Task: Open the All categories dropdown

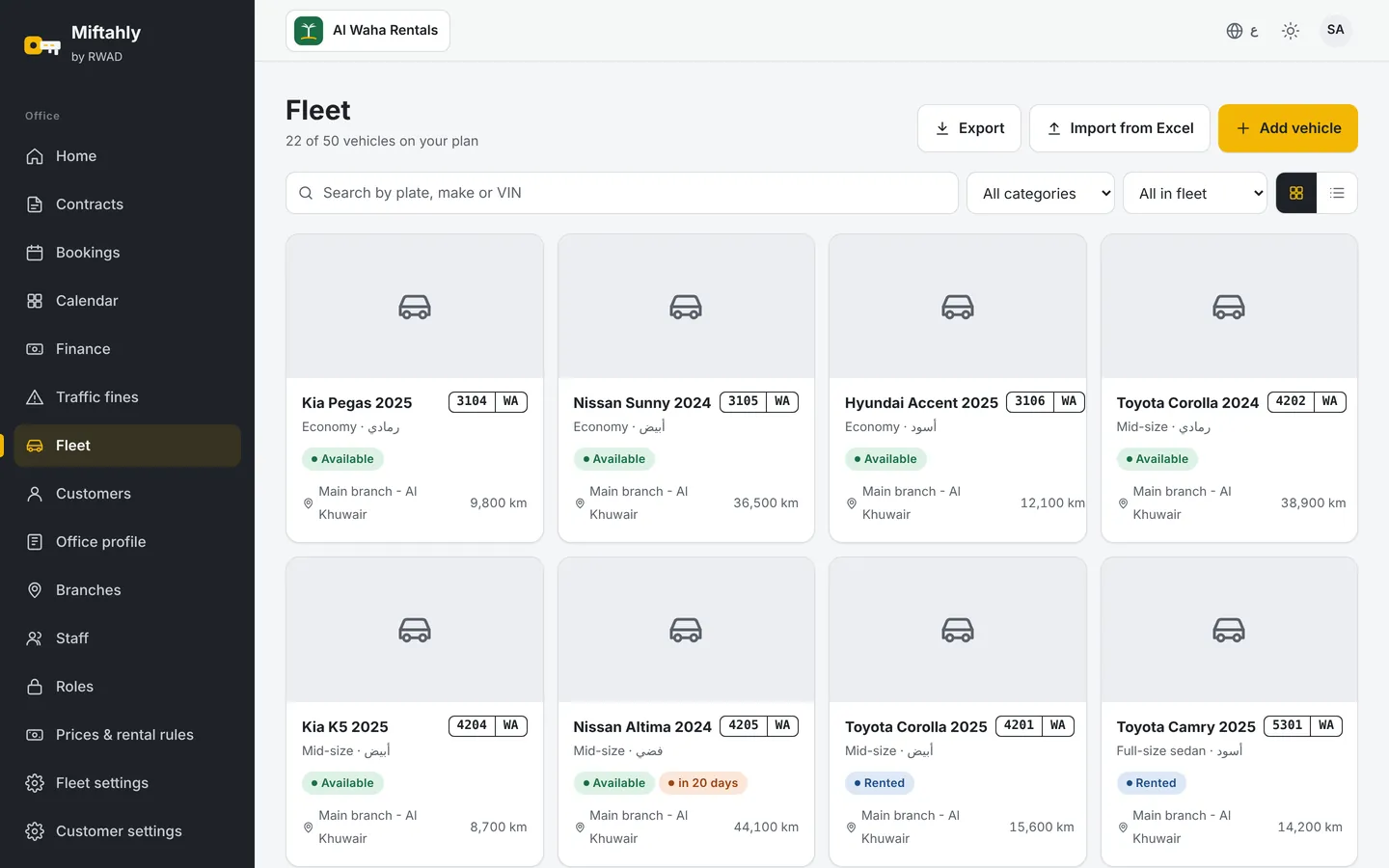Action: 1041,193
